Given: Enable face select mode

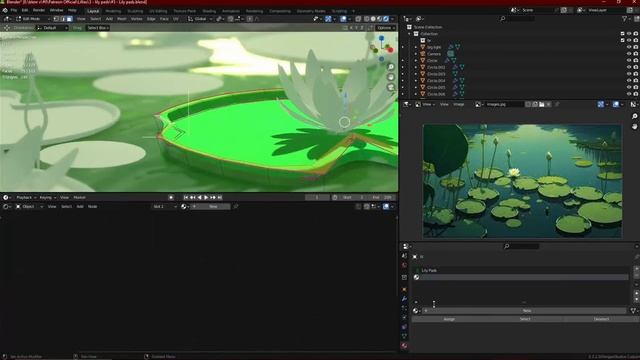Looking at the screenshot, I should coord(69,19).
